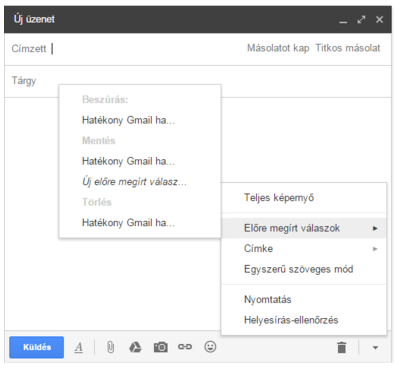Expand compose window to full screen arrows
Screen dimensions: 399x368
[x=361, y=20]
